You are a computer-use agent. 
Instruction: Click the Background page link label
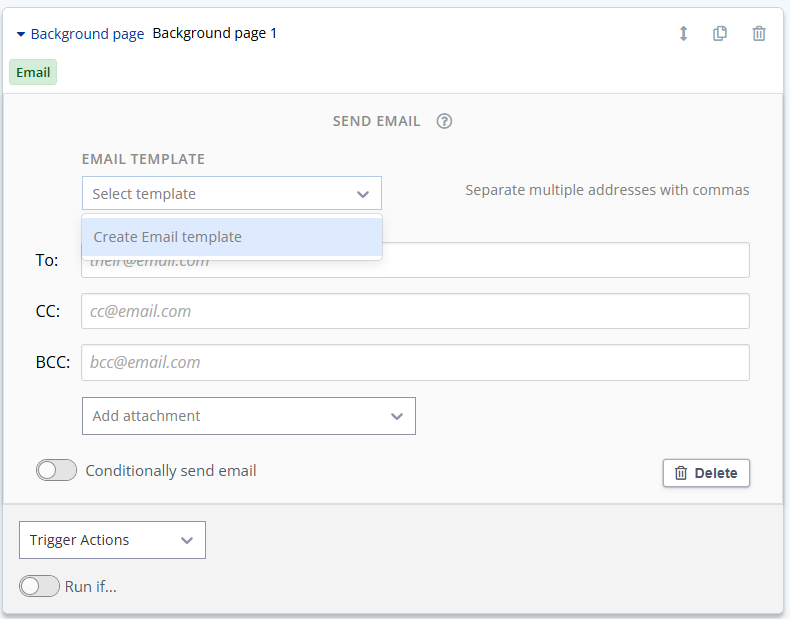pyautogui.click(x=87, y=34)
